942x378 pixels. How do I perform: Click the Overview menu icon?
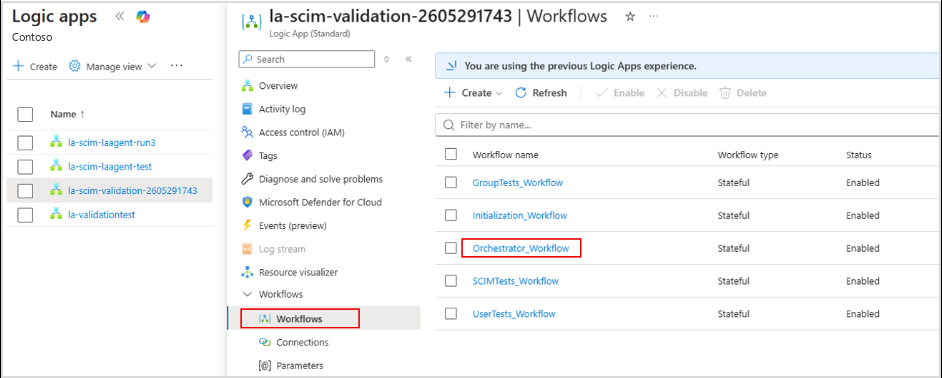click(247, 86)
